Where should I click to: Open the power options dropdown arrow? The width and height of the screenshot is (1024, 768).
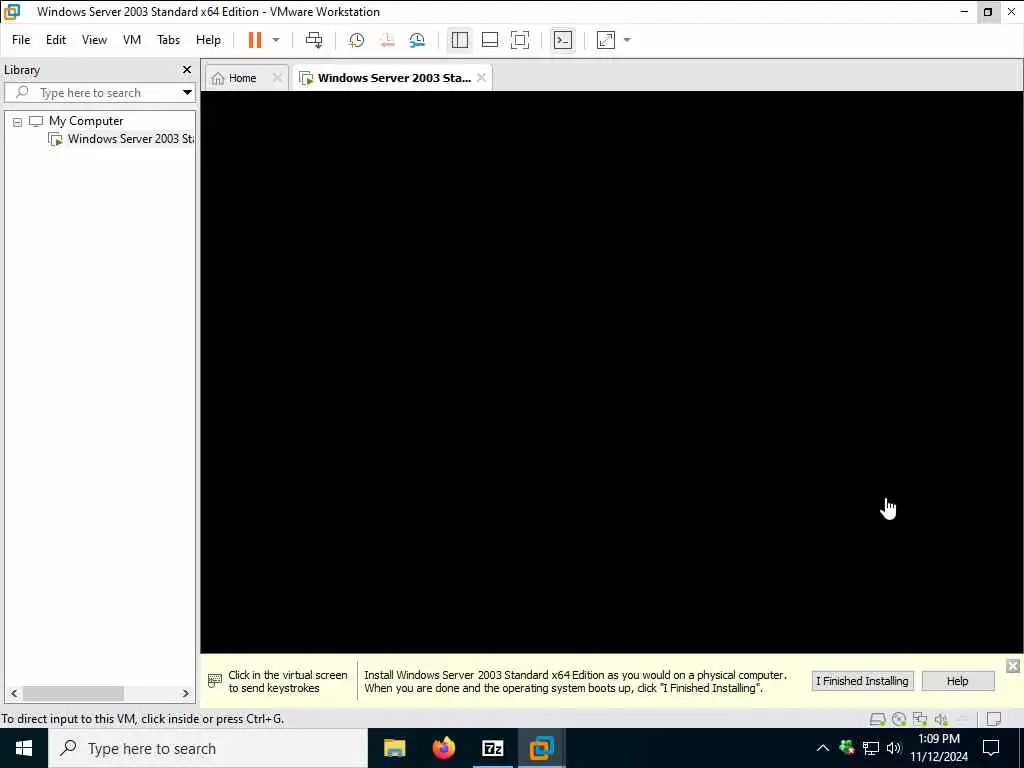coord(276,40)
